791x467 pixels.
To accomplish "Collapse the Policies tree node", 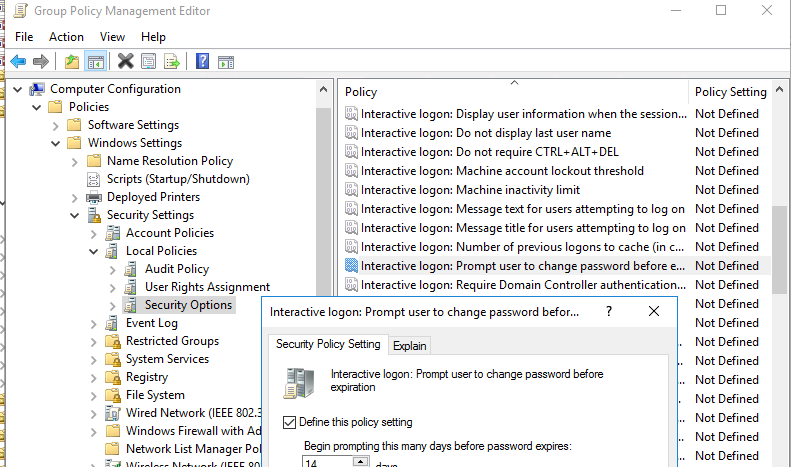I will (36, 107).
